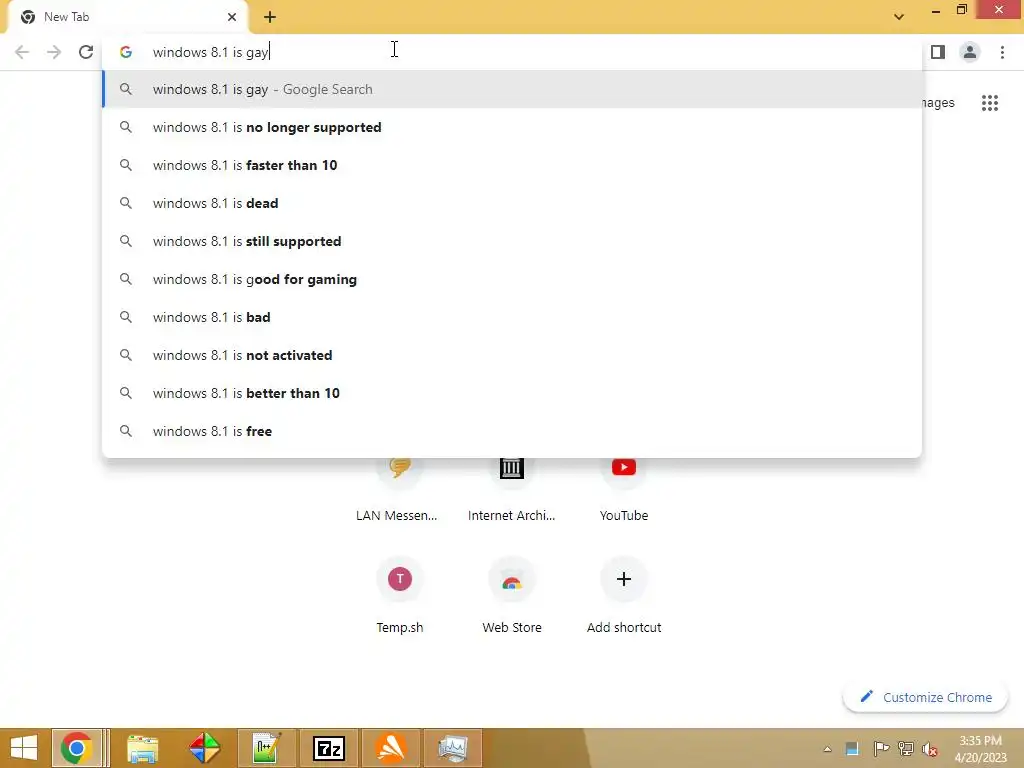Click the browser back arrow
Screen dimensions: 1024x768
coord(22,52)
